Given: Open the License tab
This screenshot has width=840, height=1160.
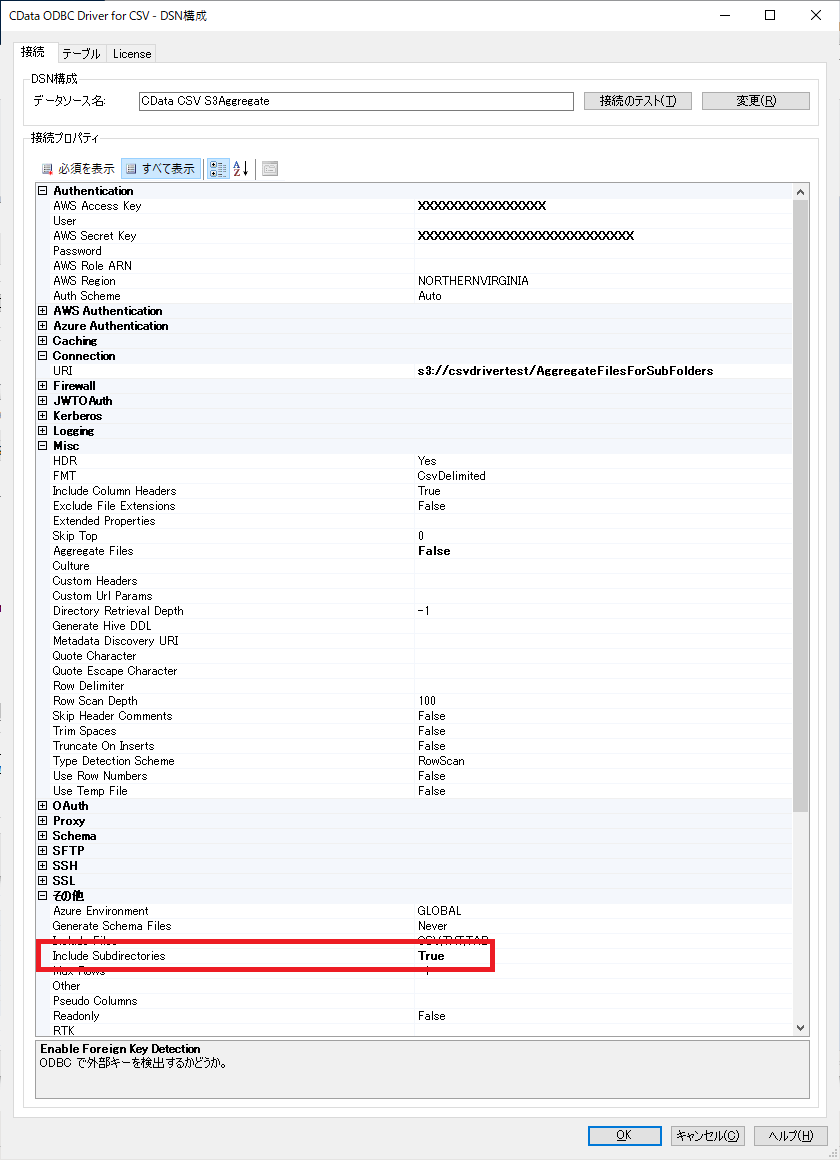Looking at the screenshot, I should (132, 54).
